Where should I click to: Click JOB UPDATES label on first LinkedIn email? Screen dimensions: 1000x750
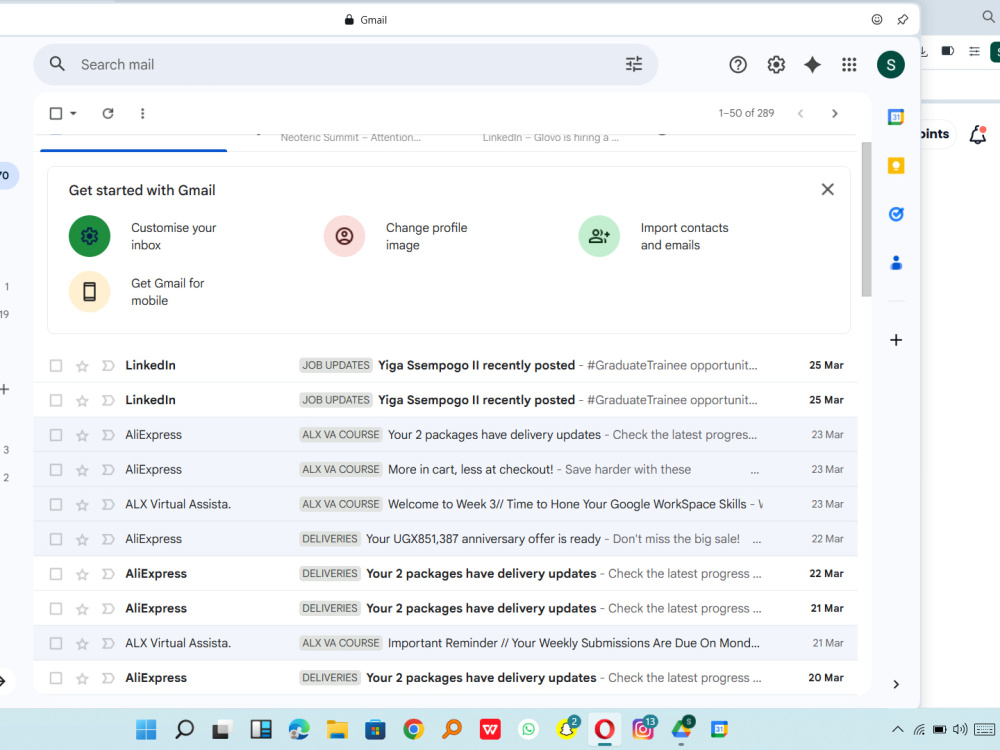click(336, 365)
